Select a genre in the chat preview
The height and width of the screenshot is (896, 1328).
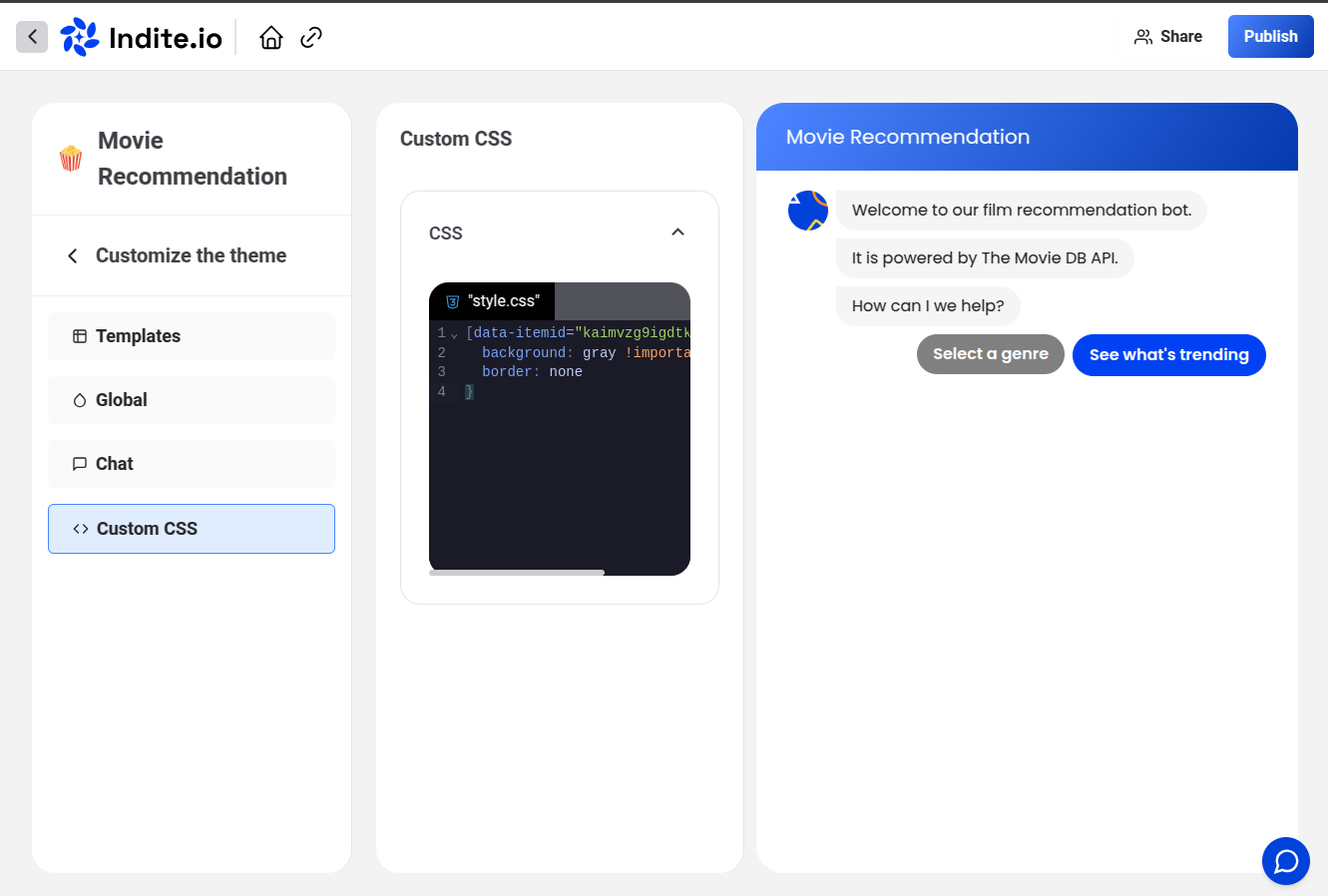tap(990, 354)
